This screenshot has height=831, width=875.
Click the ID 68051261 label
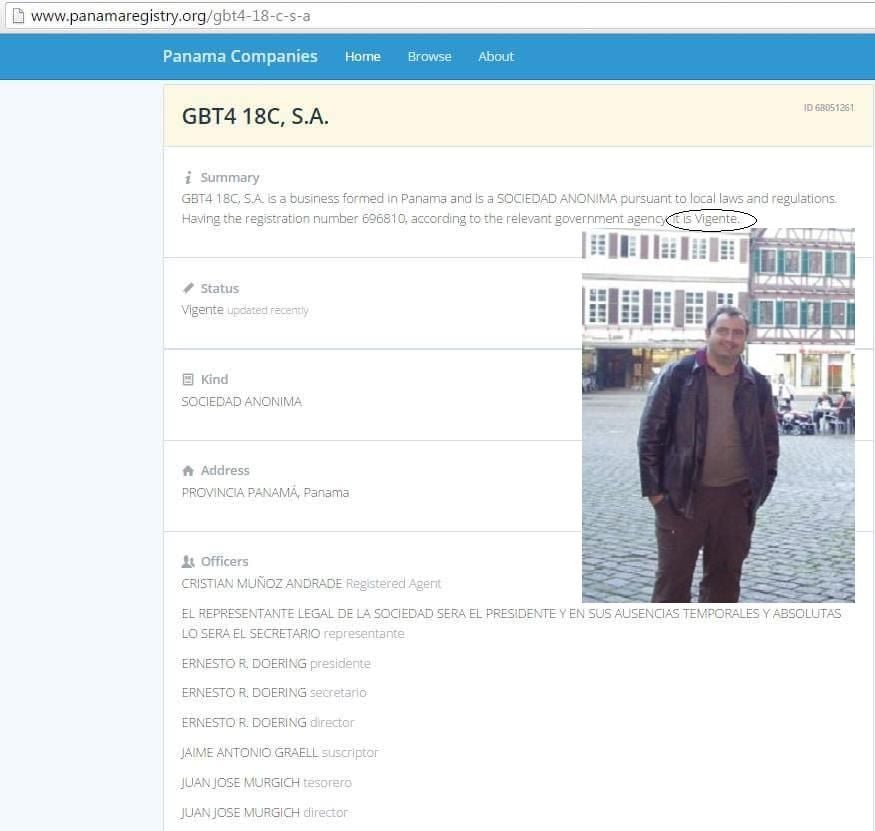point(828,108)
